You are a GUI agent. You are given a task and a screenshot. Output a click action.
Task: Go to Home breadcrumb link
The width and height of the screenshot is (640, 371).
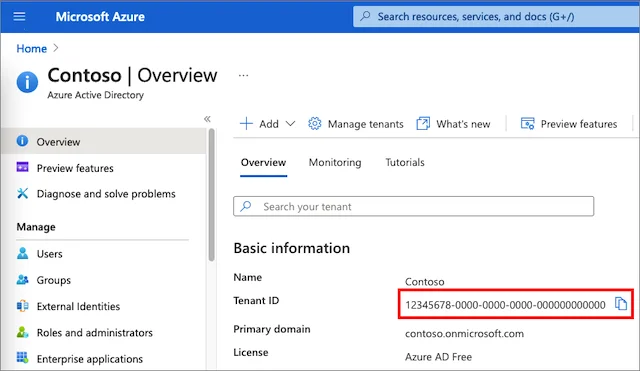pyautogui.click(x=31, y=49)
